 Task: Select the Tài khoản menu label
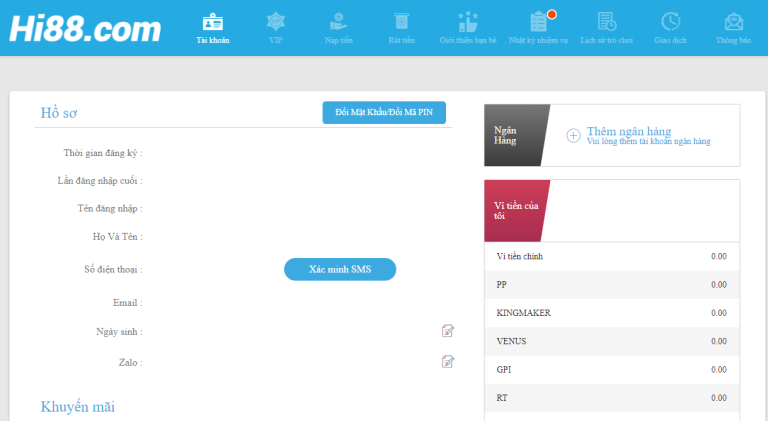(213, 40)
